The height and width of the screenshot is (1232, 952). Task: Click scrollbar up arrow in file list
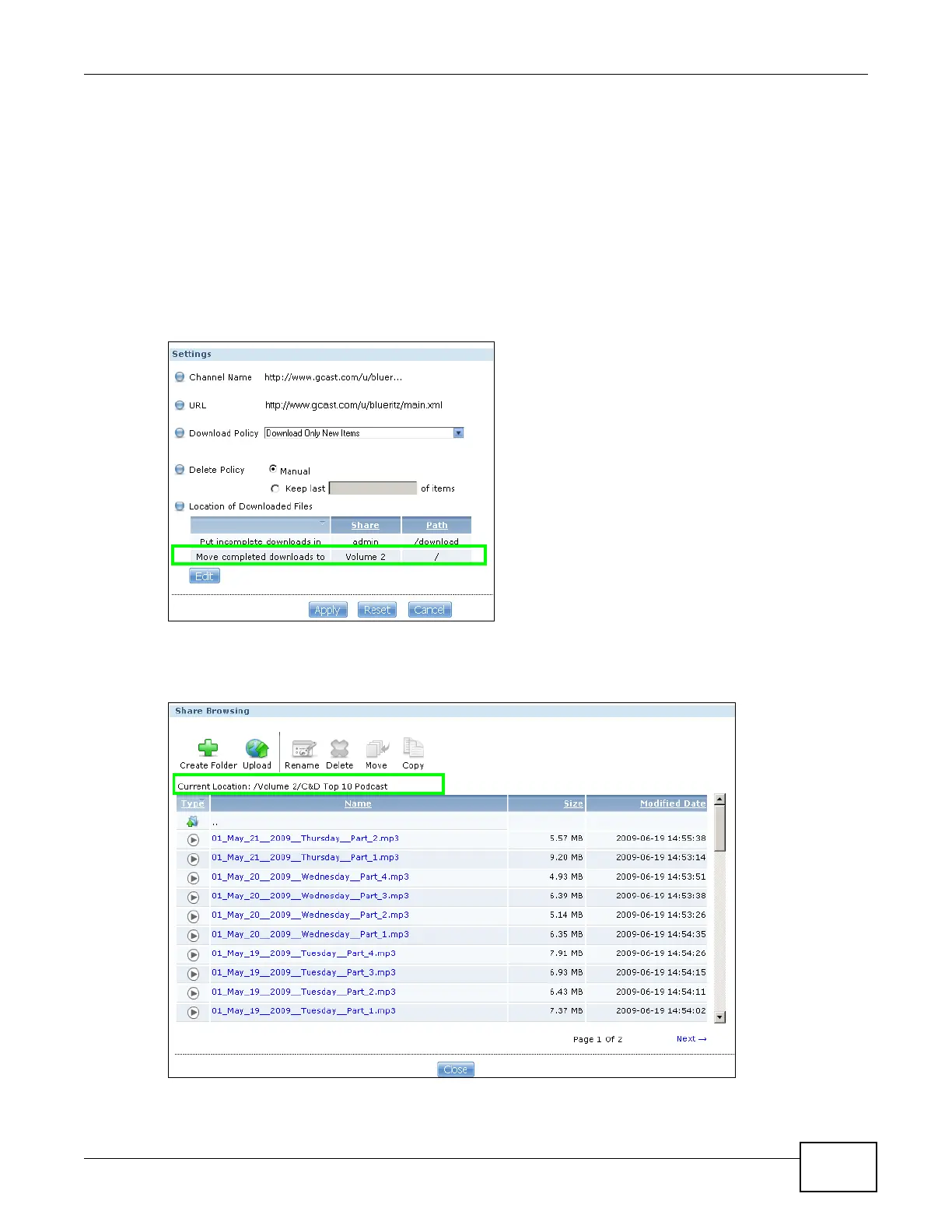click(x=719, y=800)
